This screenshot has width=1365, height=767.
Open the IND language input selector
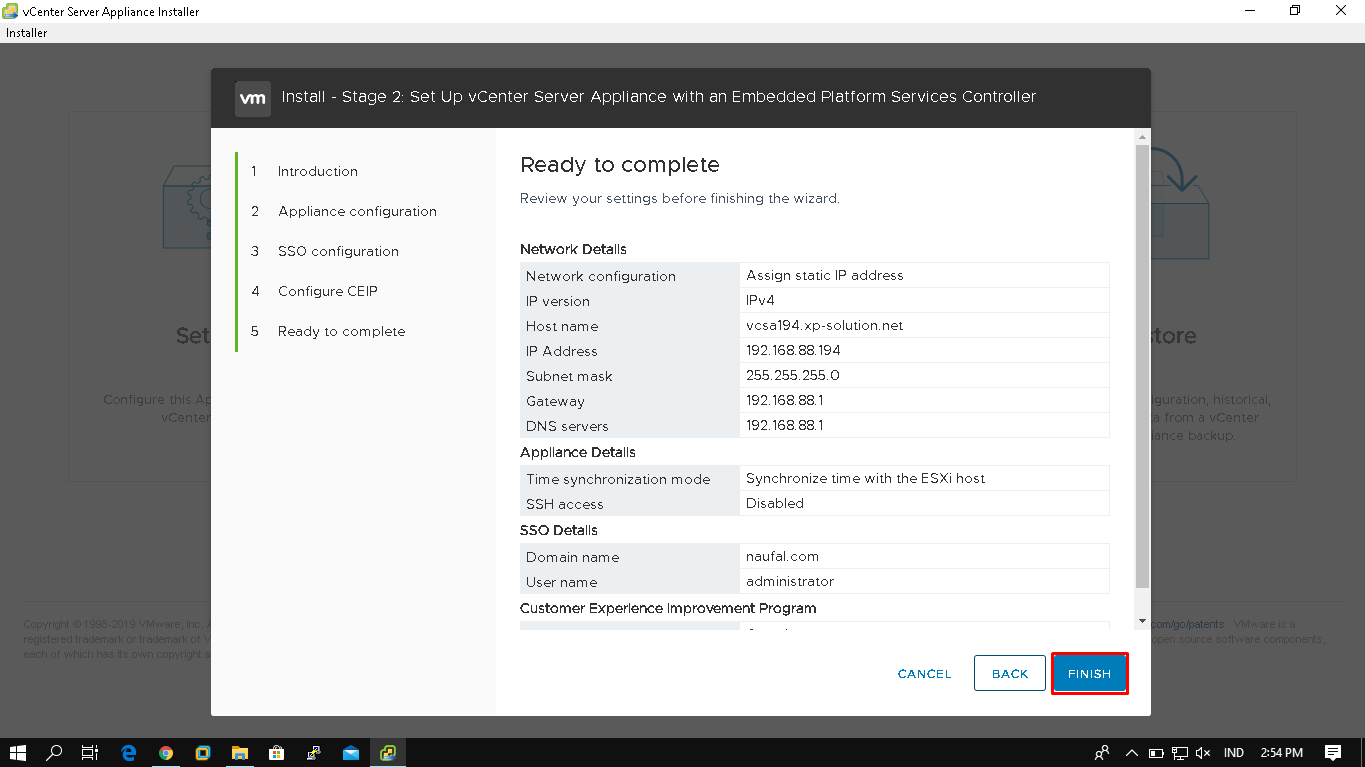tap(1233, 752)
